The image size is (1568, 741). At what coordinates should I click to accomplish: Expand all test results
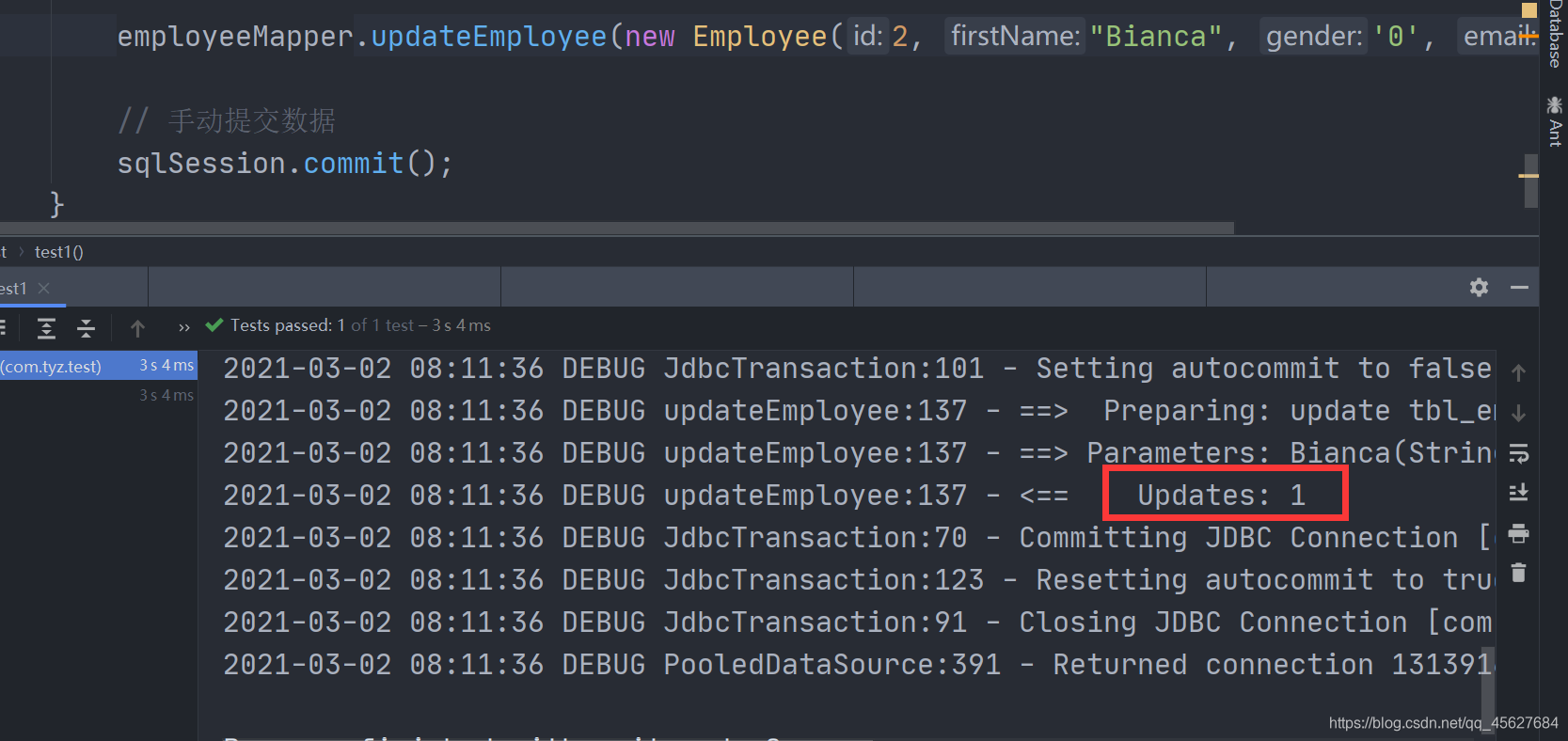click(x=46, y=328)
